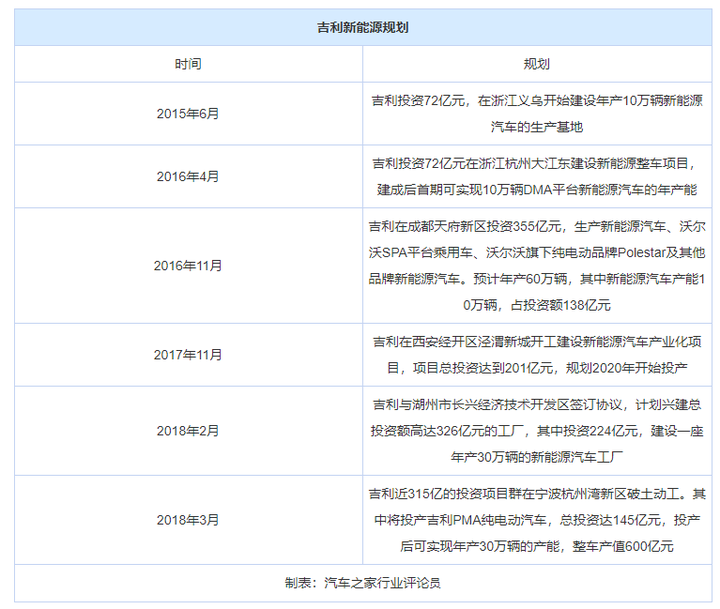Select the plan text about 成都天府新区 investment
Image resolution: width=720 pixels, height=609 pixels.
tap(537, 265)
